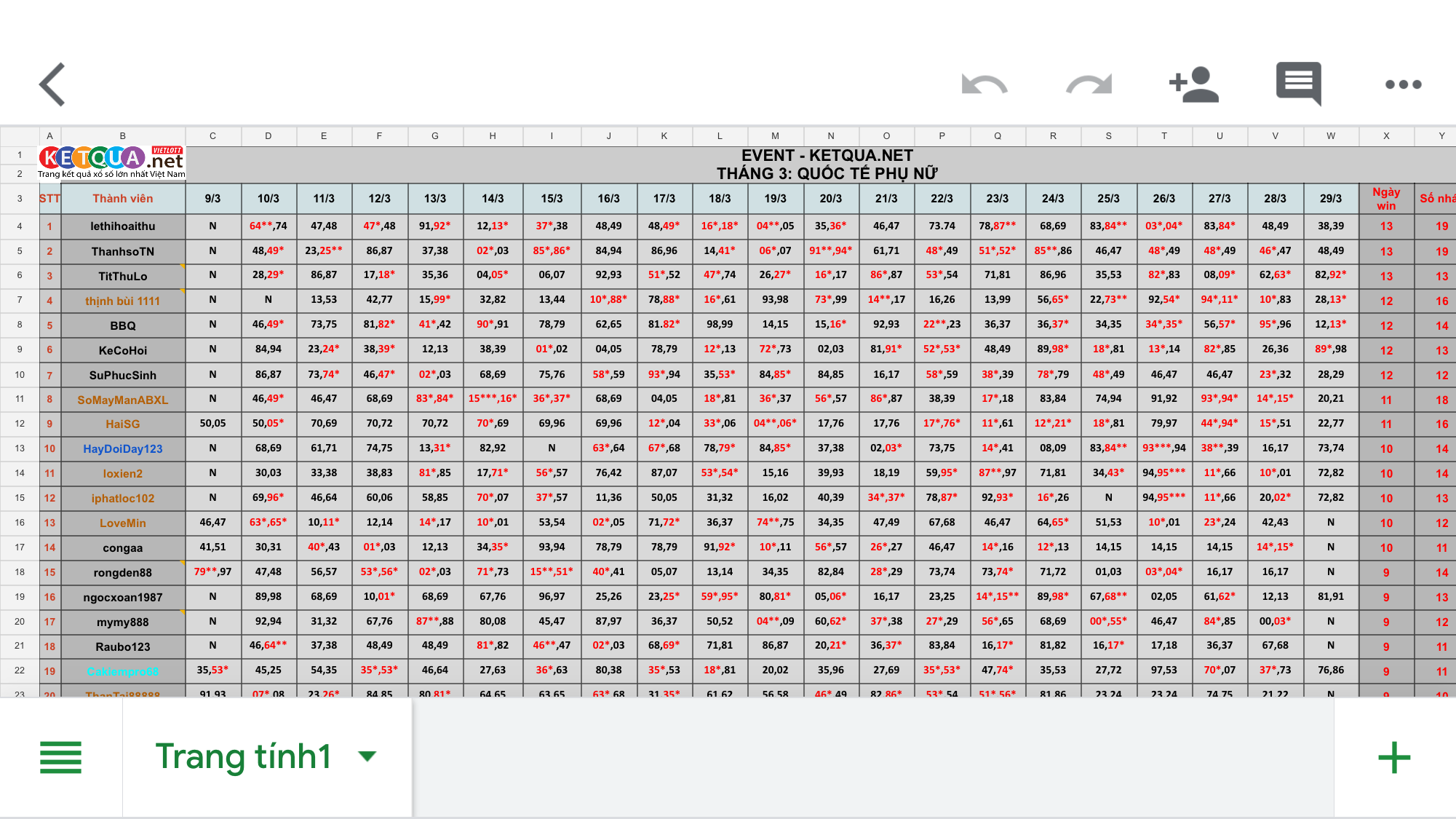The height and width of the screenshot is (819, 1456).
Task: Tap the back arrow icon
Action: pyautogui.click(x=52, y=84)
